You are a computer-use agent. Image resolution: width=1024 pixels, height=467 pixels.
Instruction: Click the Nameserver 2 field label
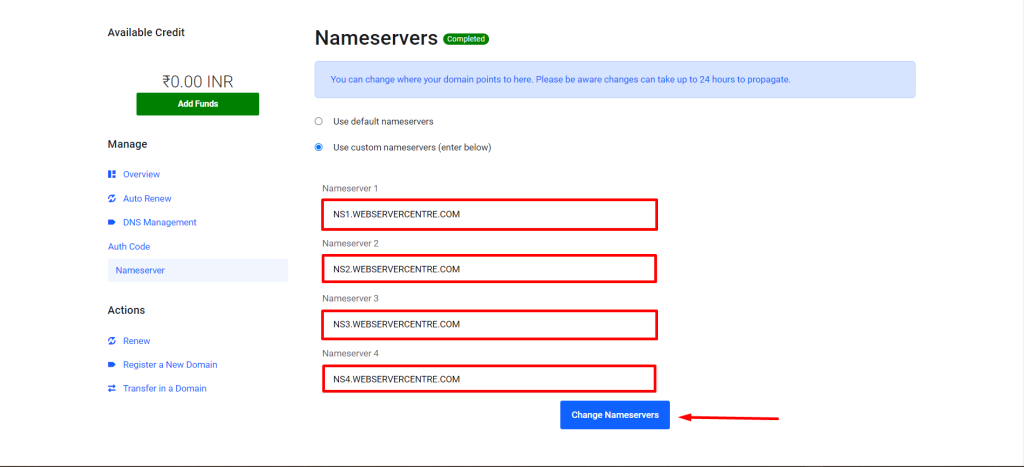[351, 243]
